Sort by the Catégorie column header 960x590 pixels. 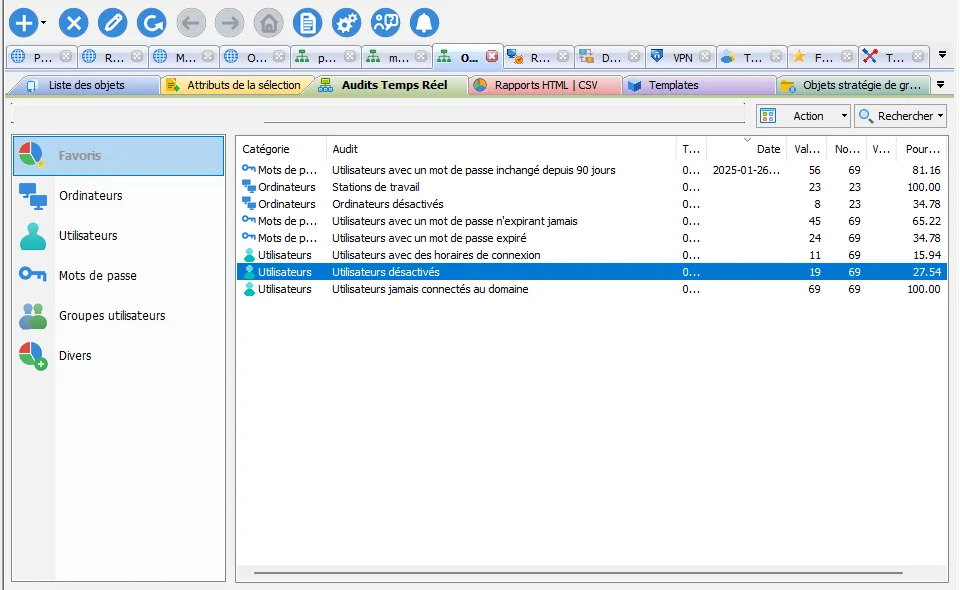(x=281, y=149)
